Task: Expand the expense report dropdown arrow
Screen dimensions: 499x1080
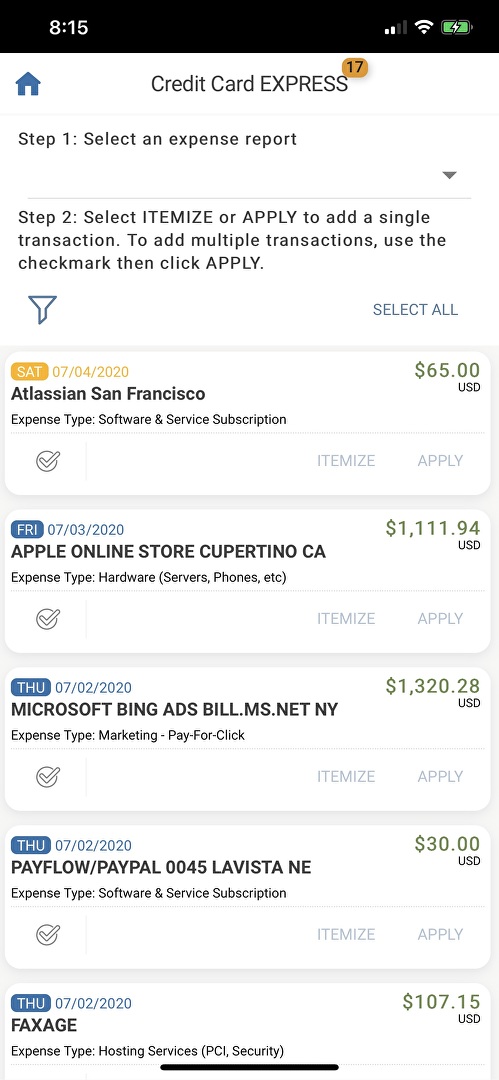Action: click(449, 175)
